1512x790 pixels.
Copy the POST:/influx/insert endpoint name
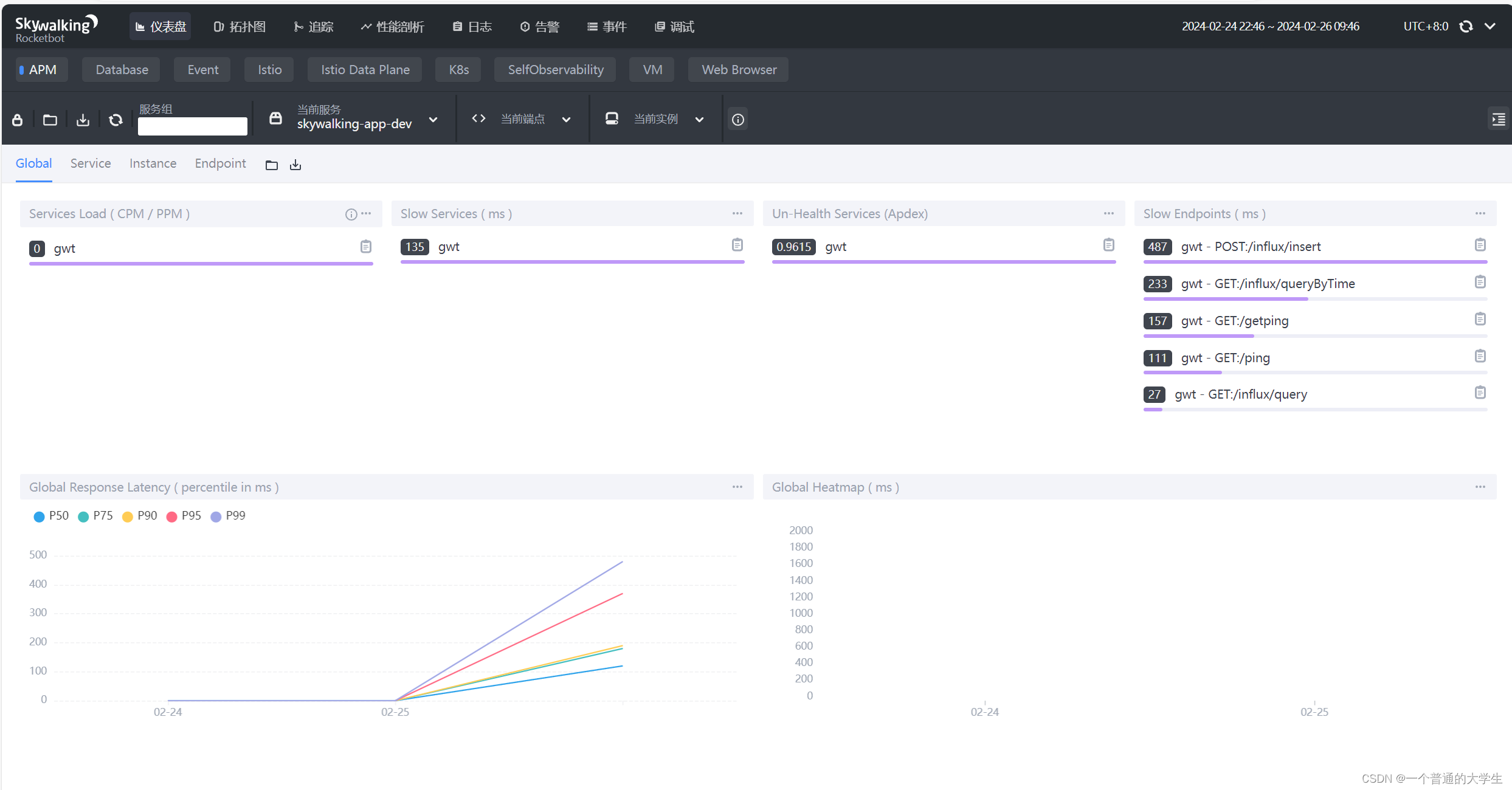coord(1480,245)
